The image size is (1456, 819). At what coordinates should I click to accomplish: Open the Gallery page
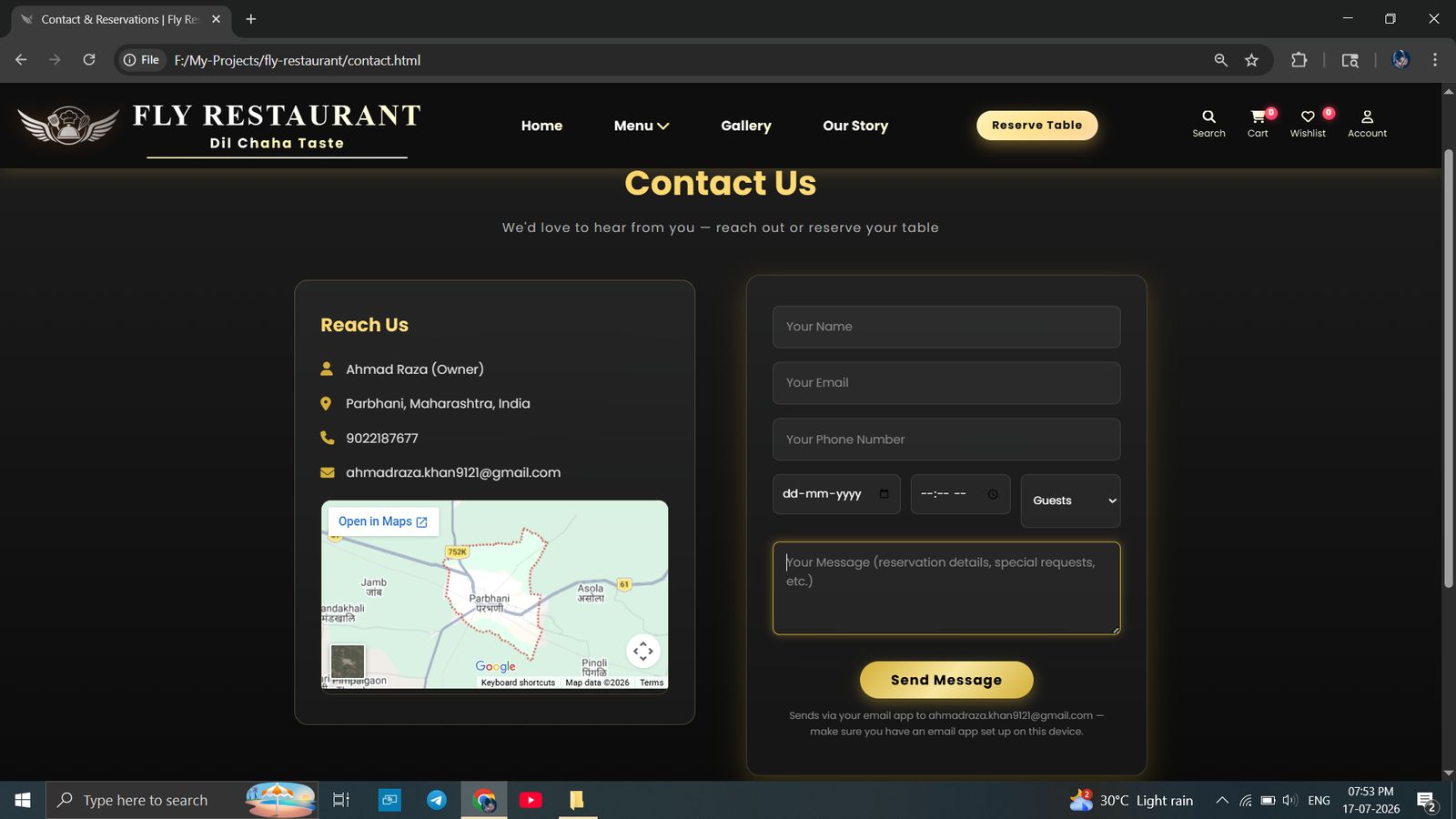pyautogui.click(x=746, y=126)
